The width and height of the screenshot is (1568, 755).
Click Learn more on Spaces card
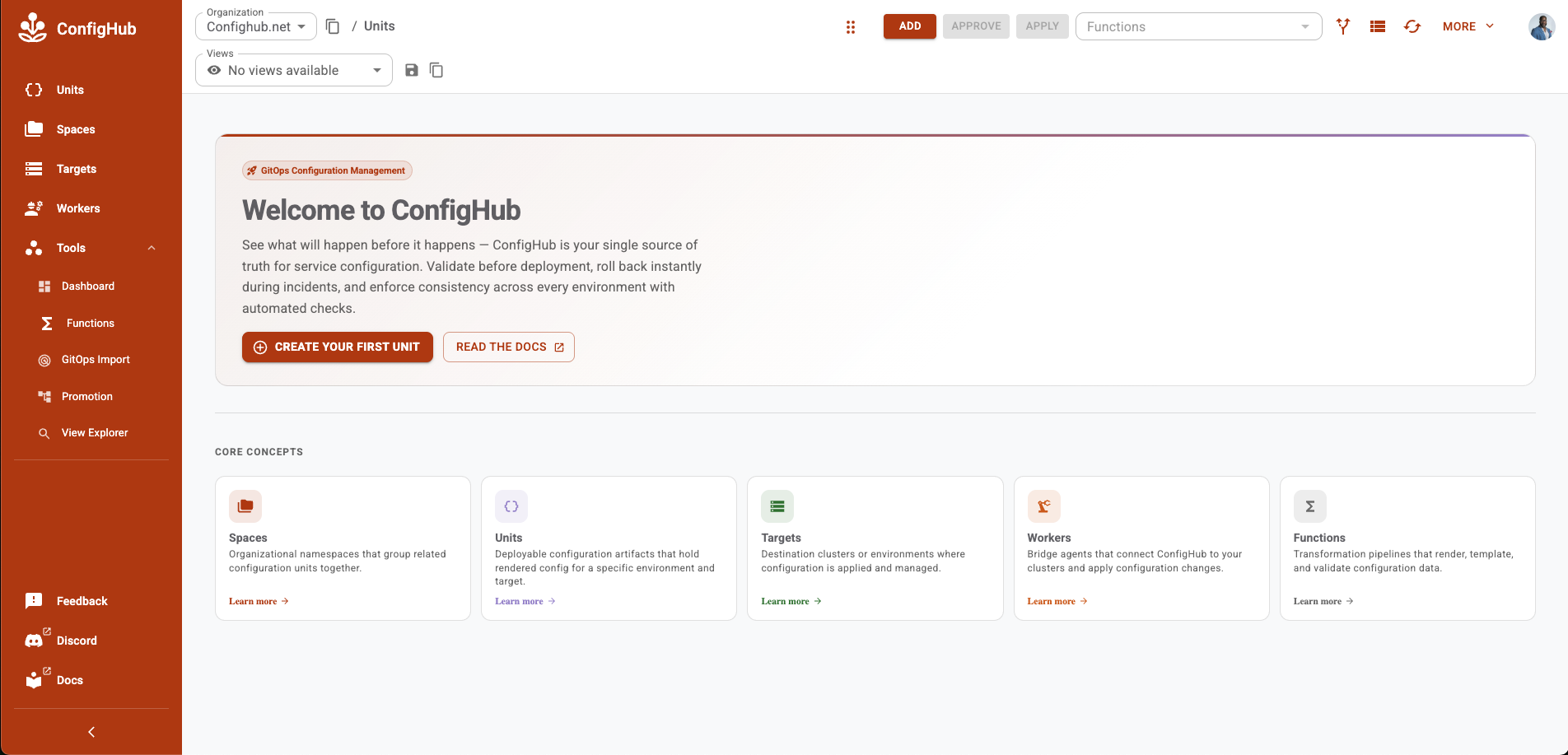[259, 601]
